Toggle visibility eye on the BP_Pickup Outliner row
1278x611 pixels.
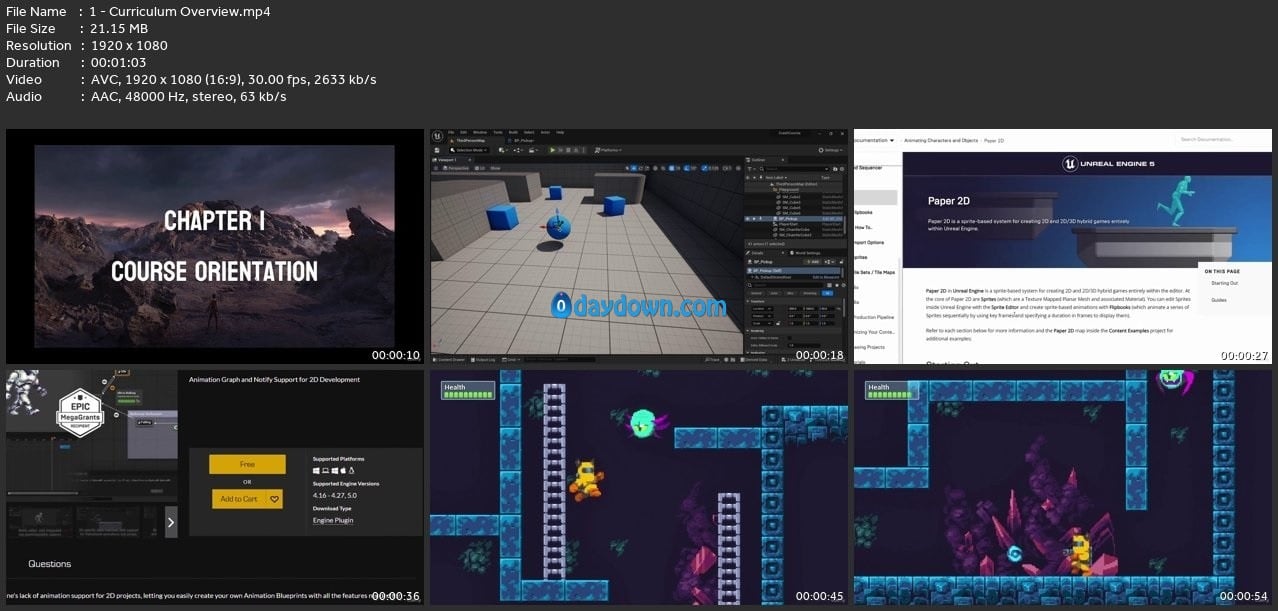tap(748, 219)
